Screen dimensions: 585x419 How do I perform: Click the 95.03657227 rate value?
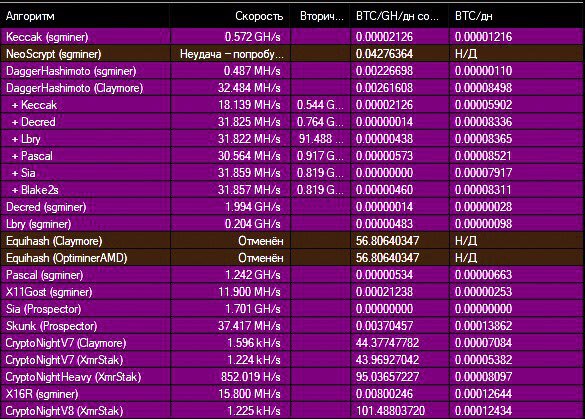387,377
